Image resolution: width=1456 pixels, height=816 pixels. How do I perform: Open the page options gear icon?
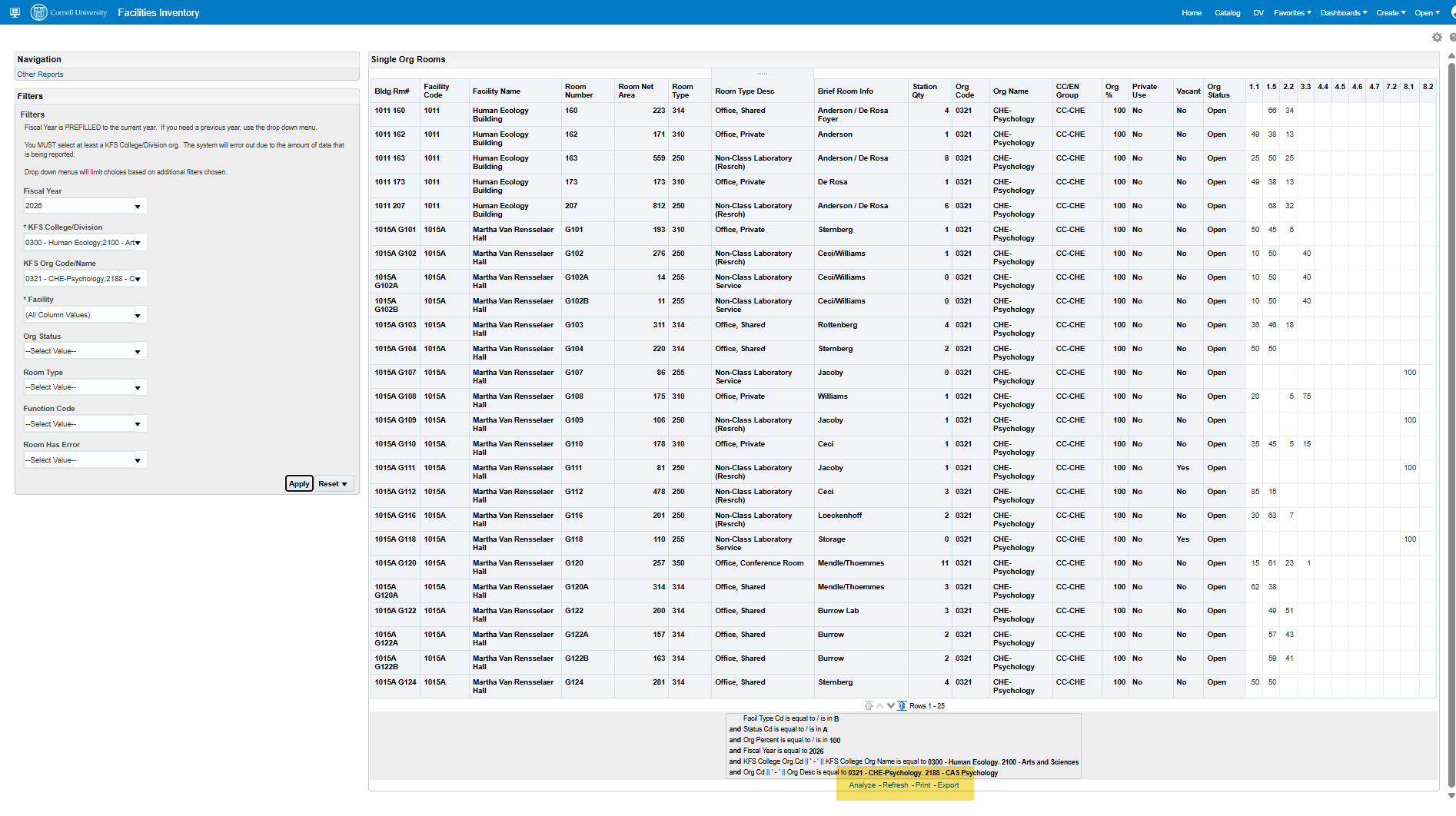(x=1437, y=38)
